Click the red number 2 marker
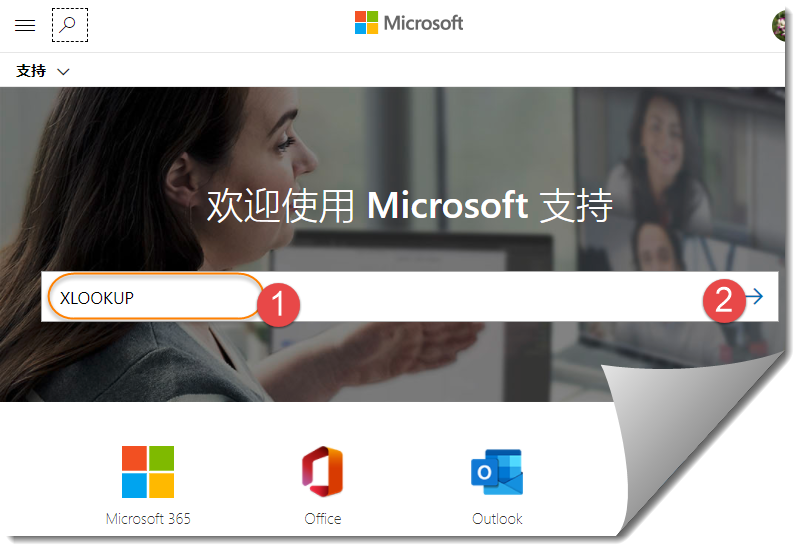This screenshot has width=800, height=551. pos(724,300)
